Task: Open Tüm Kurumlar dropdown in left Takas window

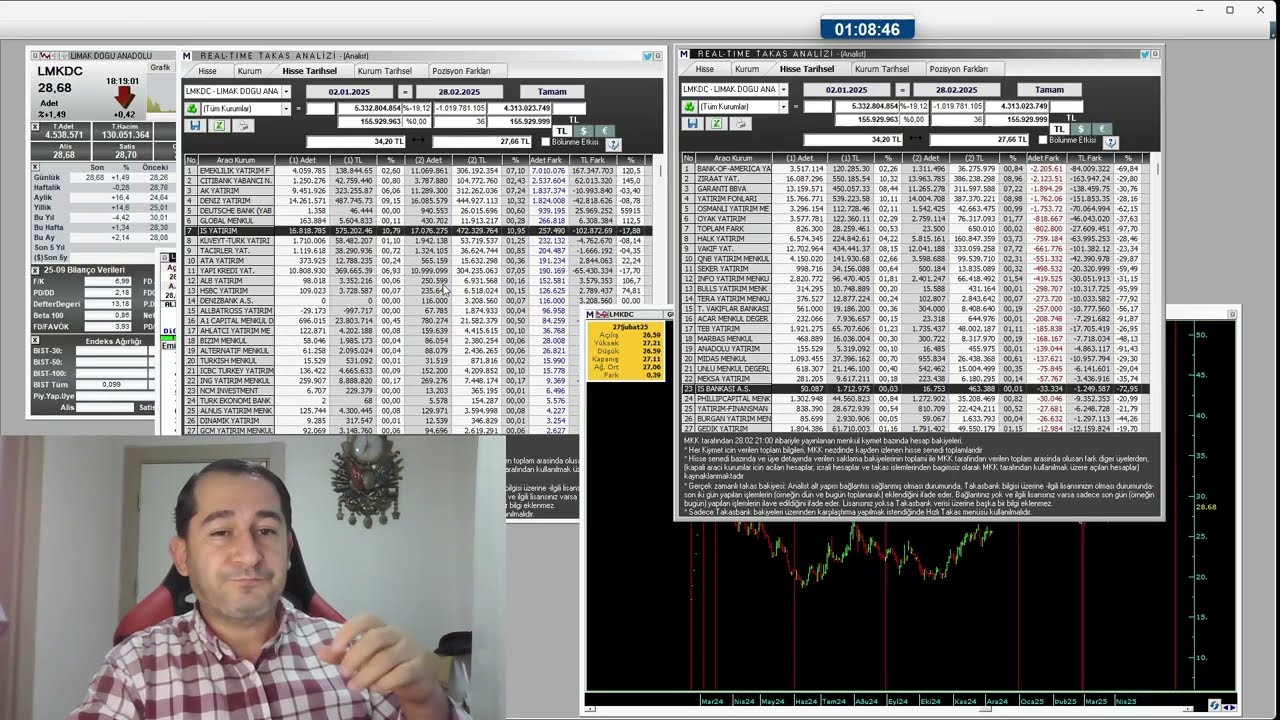Action: pyautogui.click(x=286, y=108)
